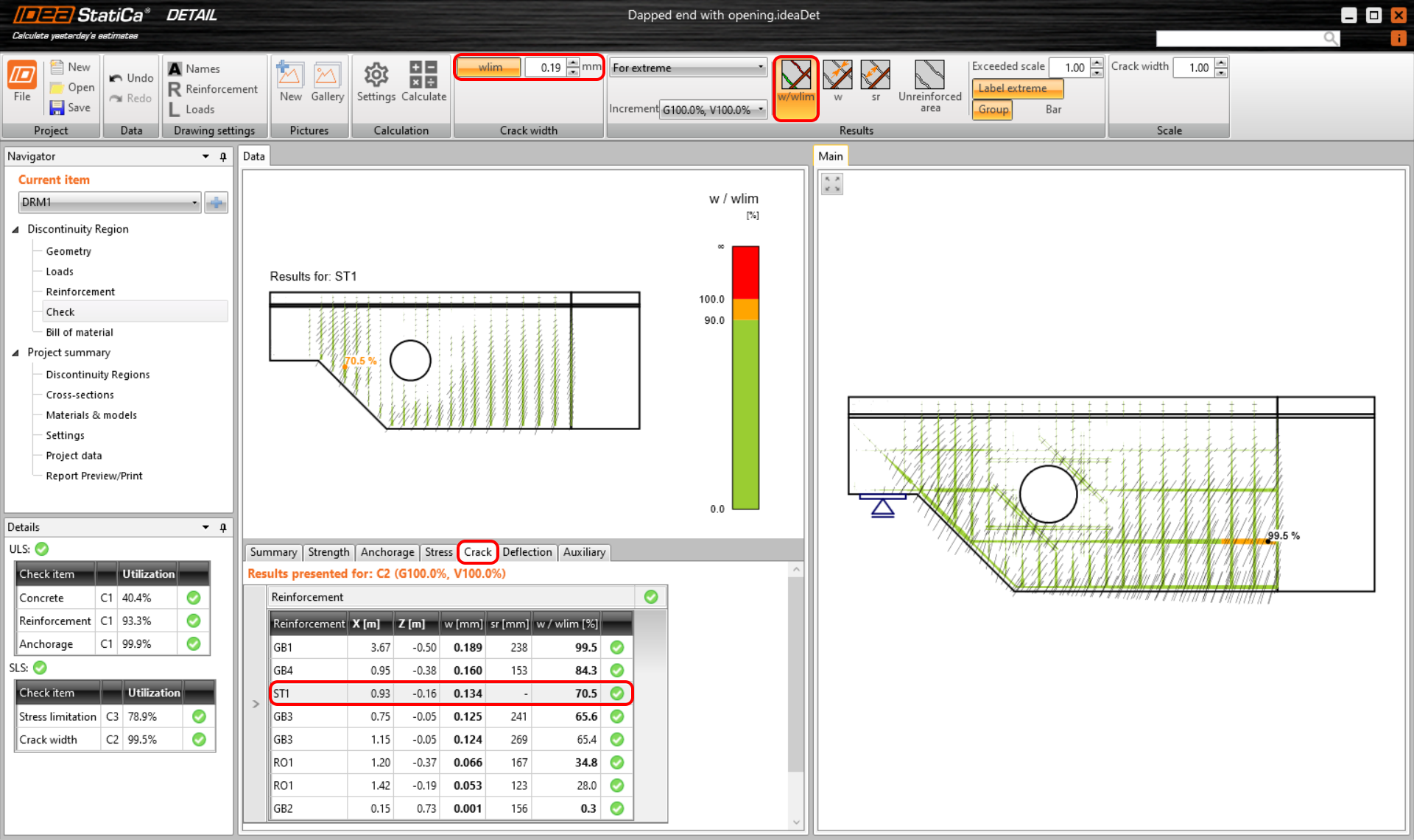Switch to the Deflection tab
The width and height of the screenshot is (1414, 840).
click(527, 552)
